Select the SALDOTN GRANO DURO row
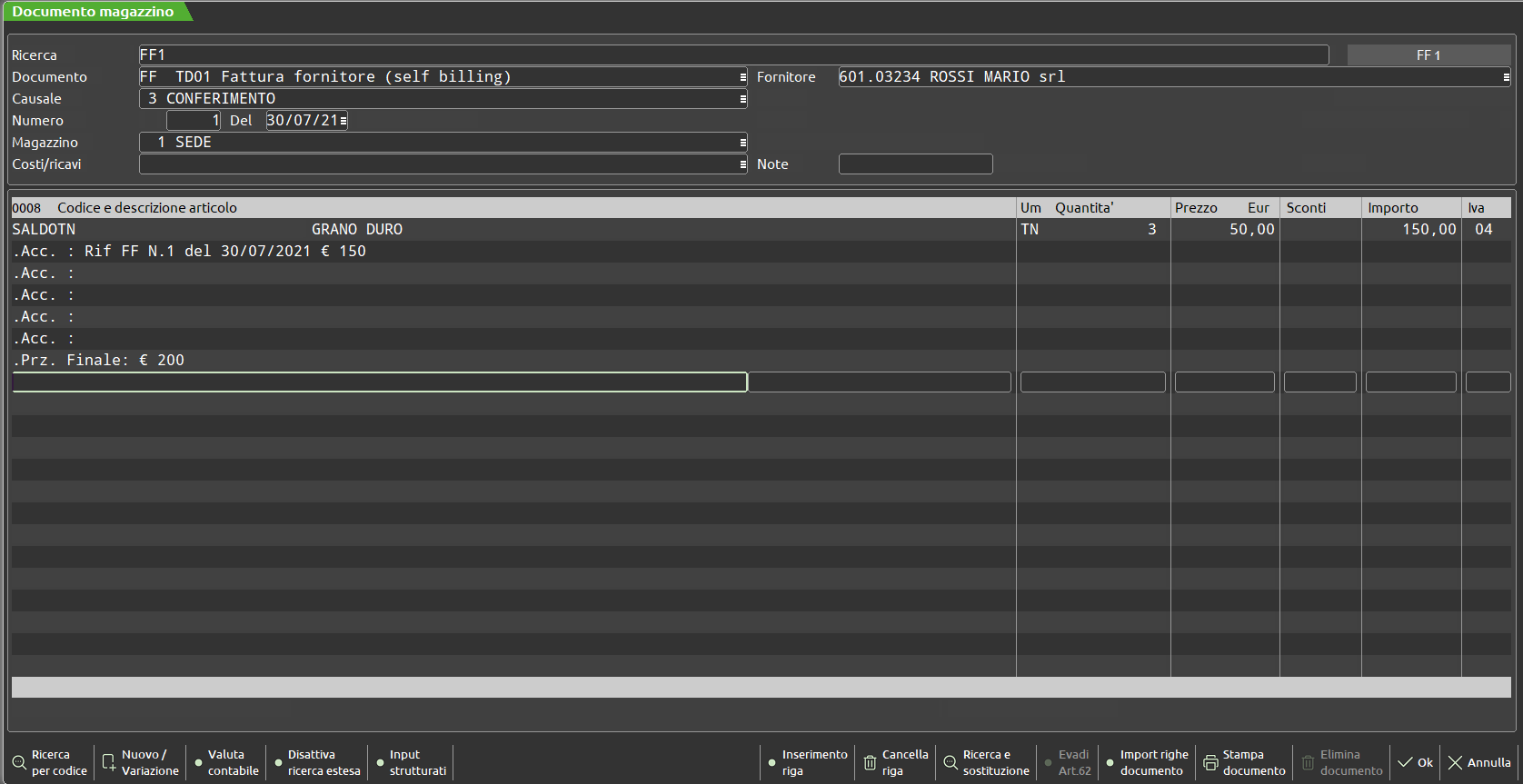Viewport: 1523px width, 784px height. tap(509, 230)
